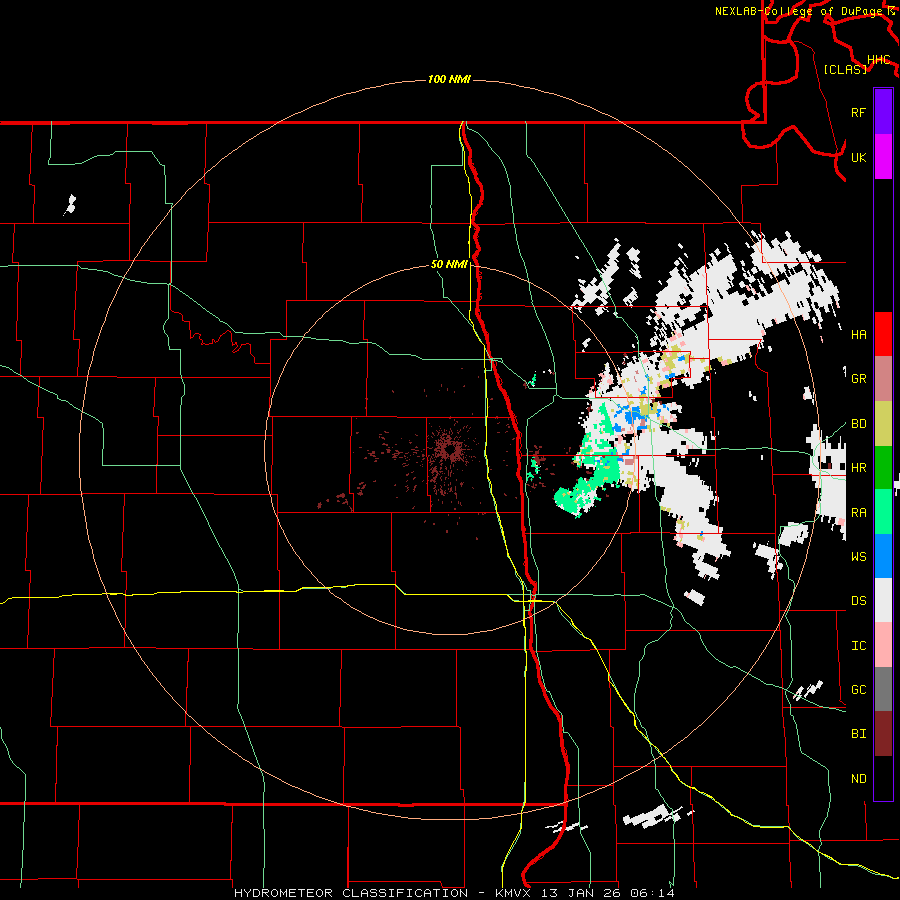Select the gray GC legend color swatch
Screen dimensions: 900x900
pyautogui.click(x=883, y=689)
